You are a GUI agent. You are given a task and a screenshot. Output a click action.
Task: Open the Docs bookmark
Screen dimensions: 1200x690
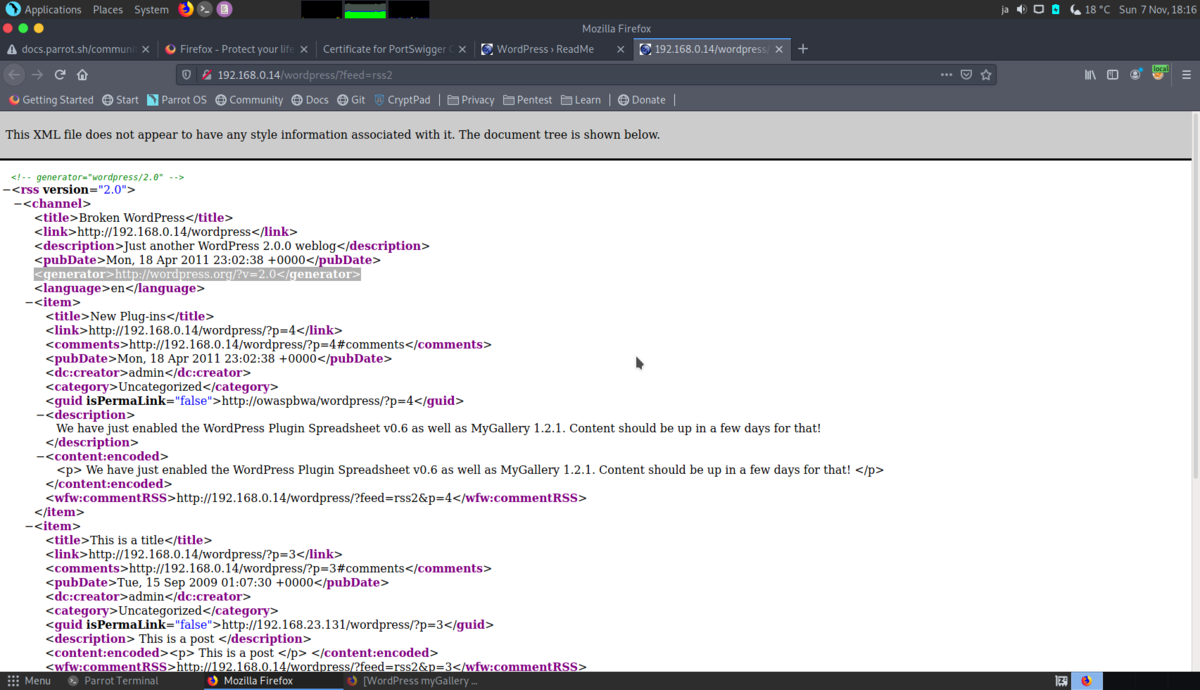click(x=310, y=100)
